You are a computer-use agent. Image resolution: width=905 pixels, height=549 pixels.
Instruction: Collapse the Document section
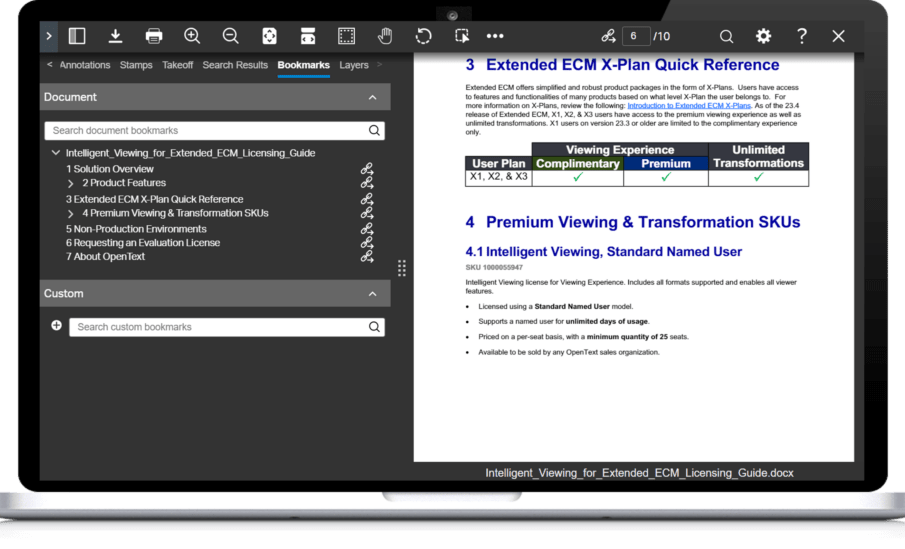[372, 97]
